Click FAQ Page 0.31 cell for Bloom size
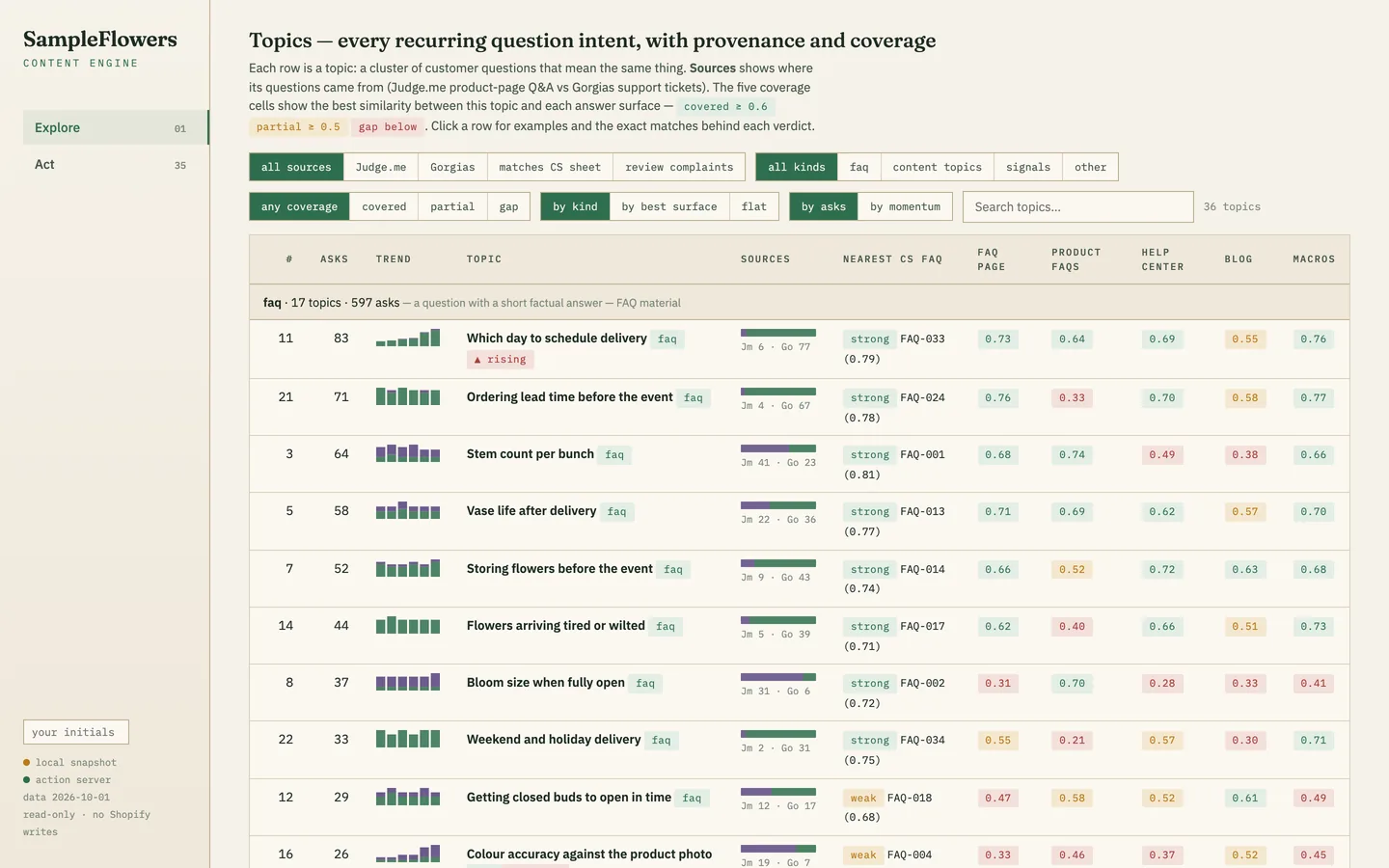Image resolution: width=1389 pixels, height=868 pixels. (997, 683)
